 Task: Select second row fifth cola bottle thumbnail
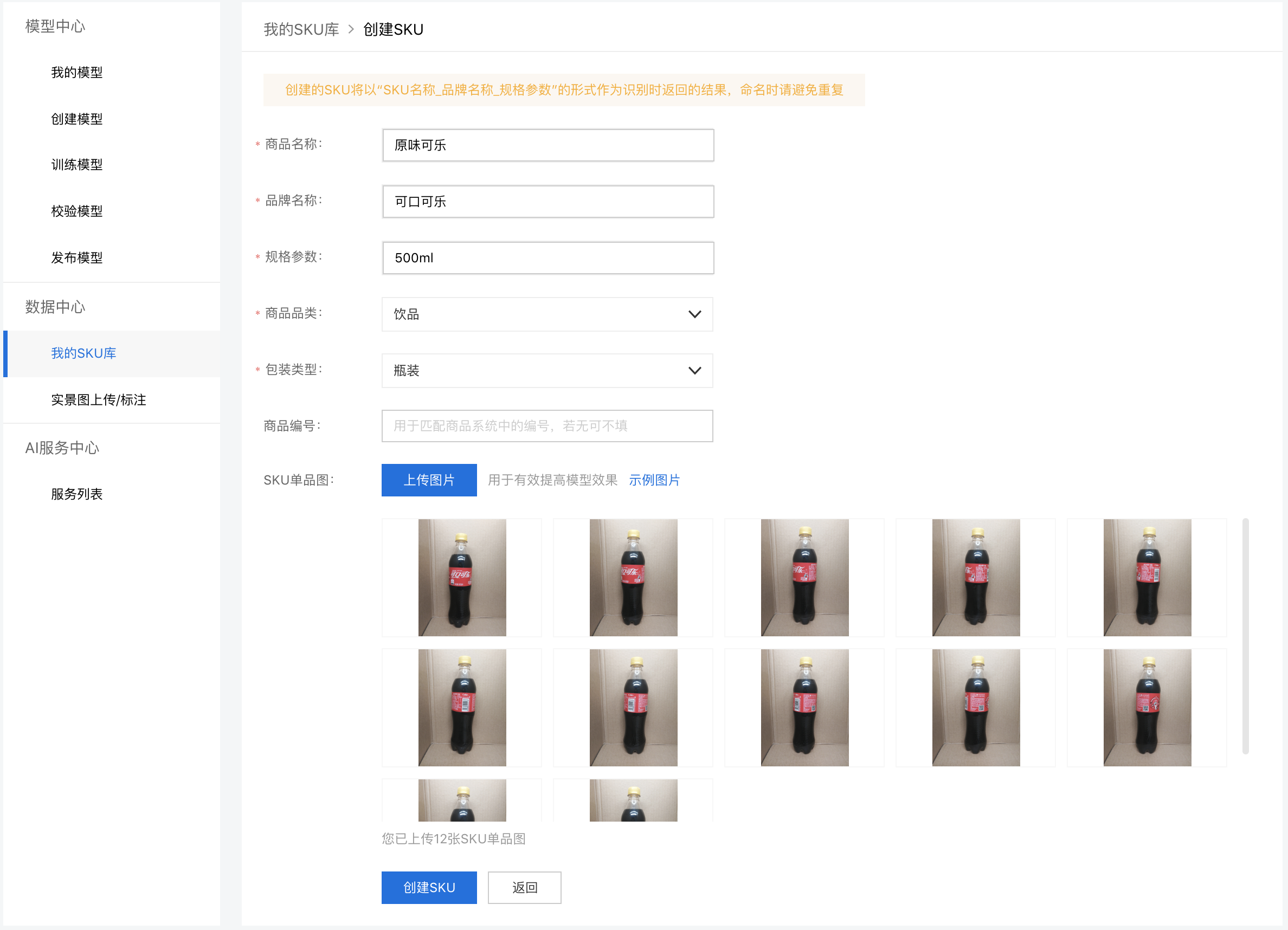tap(1147, 707)
